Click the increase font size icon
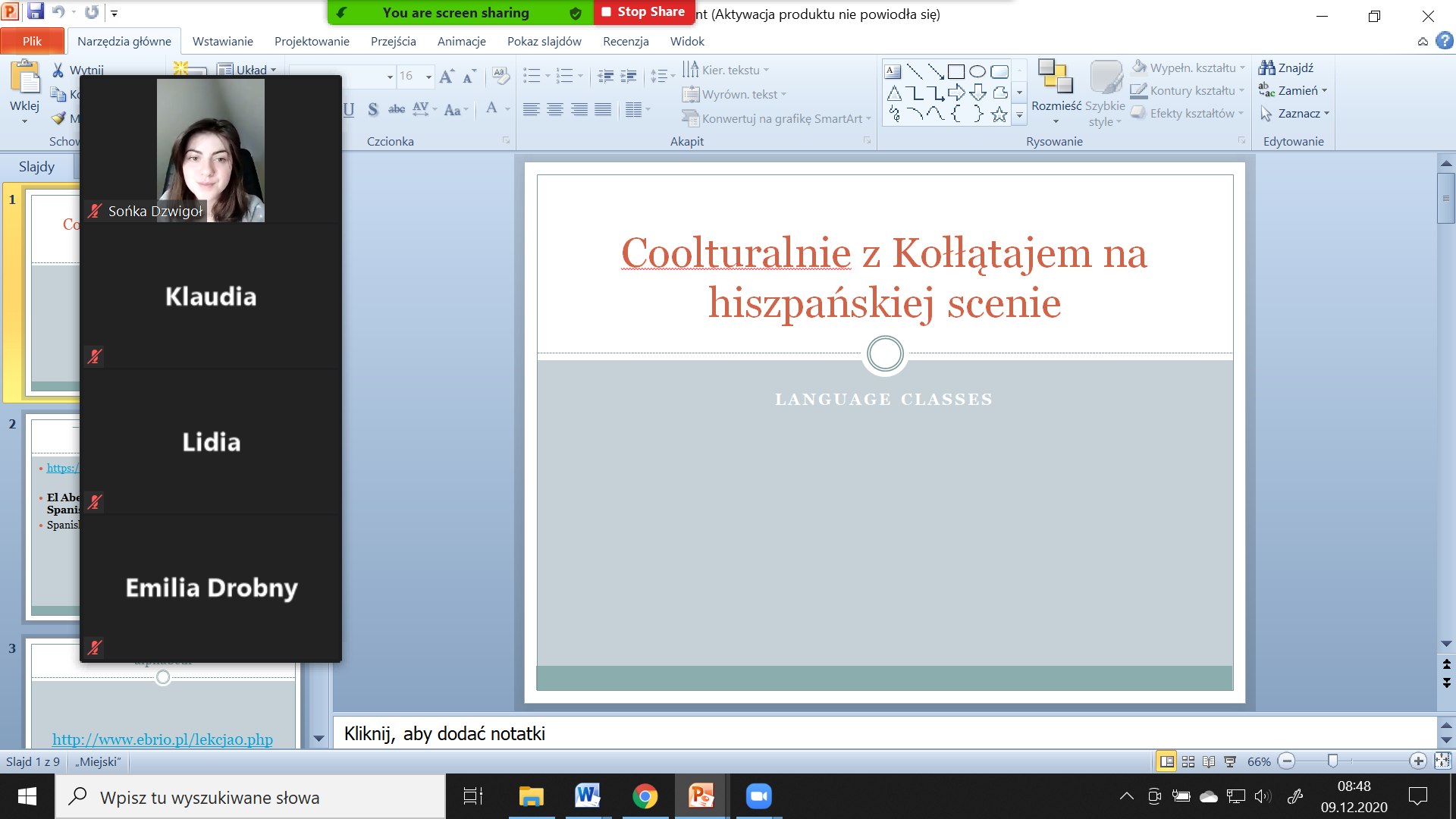Screen dimensions: 1456x819 pos(447,76)
